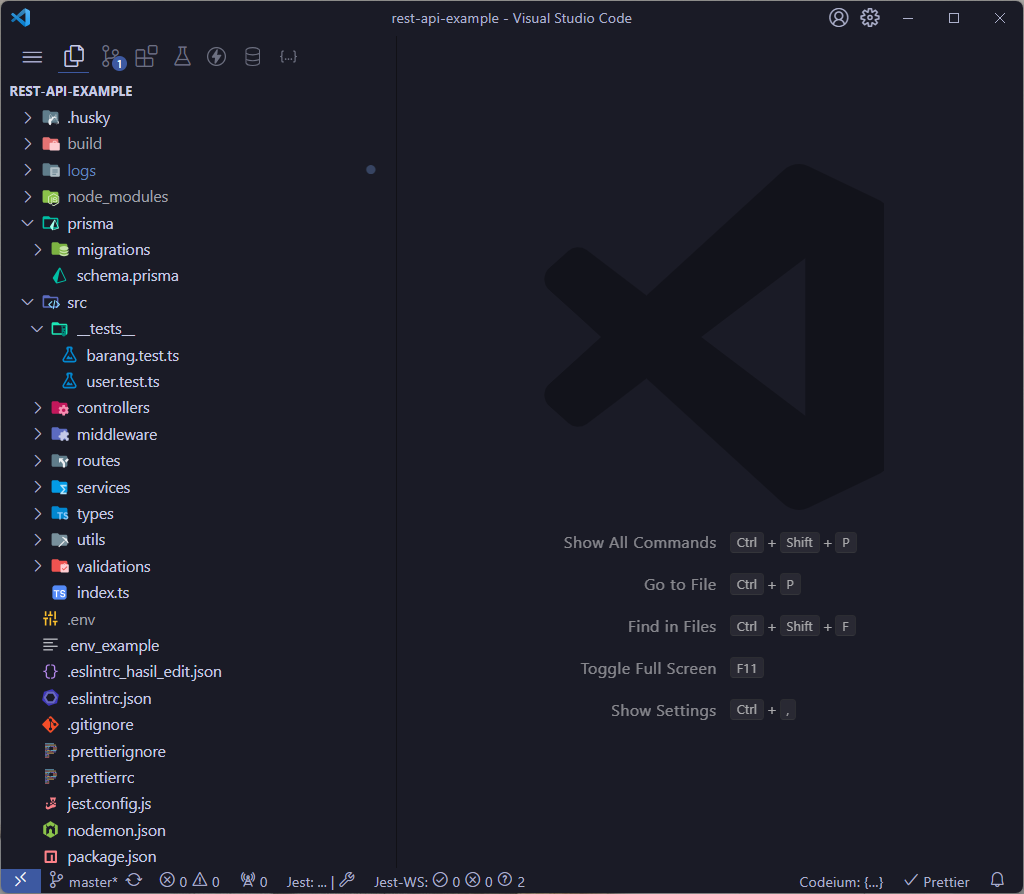Open the Extensions view
This screenshot has height=894, width=1024.
coord(146,56)
